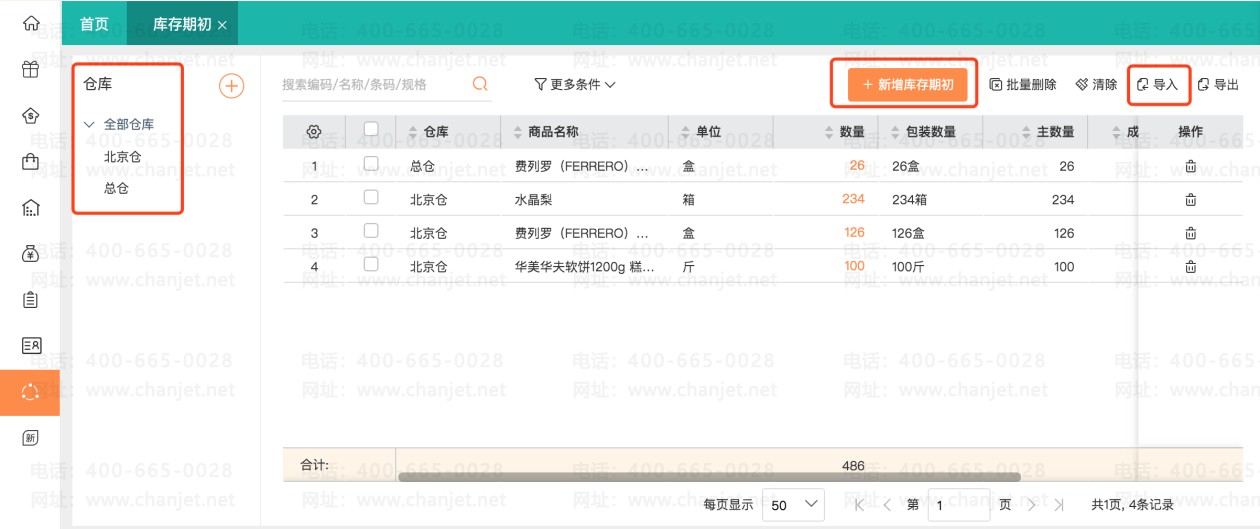Open the gift box sidebar icon
Image resolution: width=1260 pixels, height=529 pixels.
[31, 69]
